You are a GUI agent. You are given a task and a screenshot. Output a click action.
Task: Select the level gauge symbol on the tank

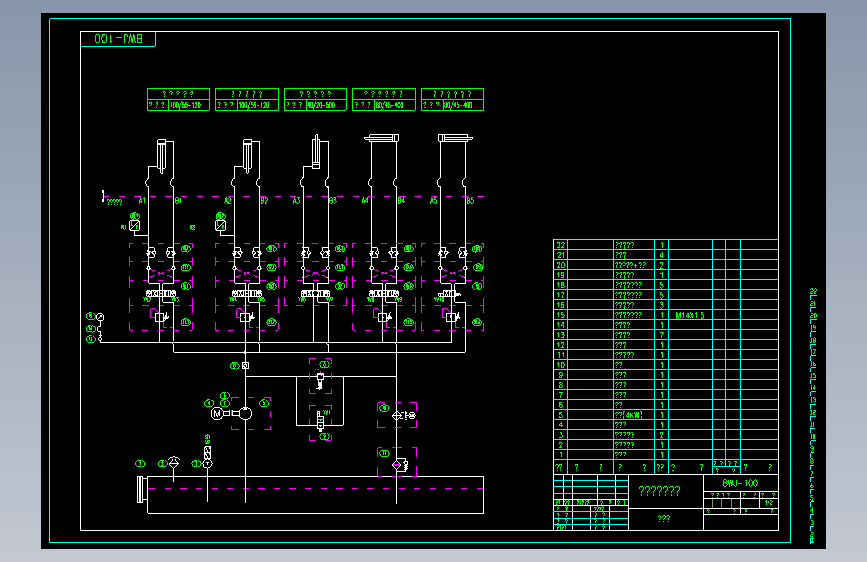pos(207,457)
